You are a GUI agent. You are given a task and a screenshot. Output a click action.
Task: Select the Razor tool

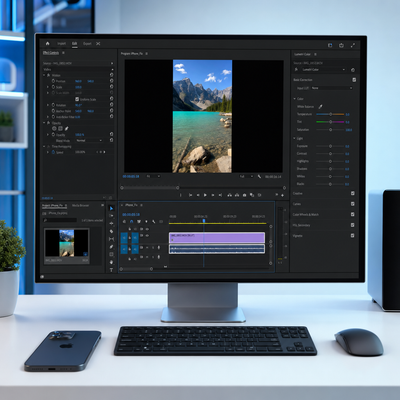click(111, 231)
